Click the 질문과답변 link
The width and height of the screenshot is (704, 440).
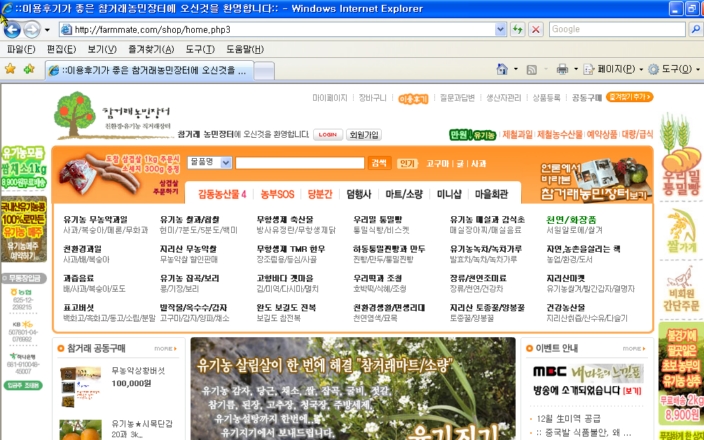coord(457,98)
